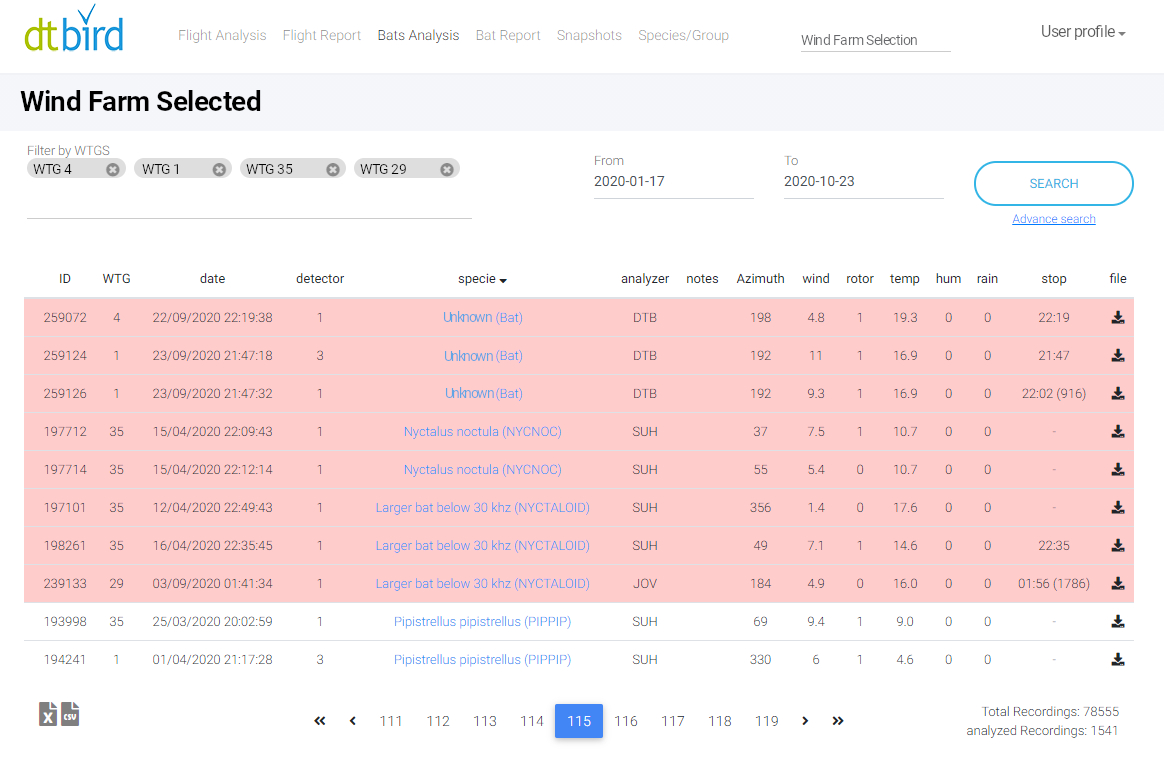Image resolution: width=1164 pixels, height=780 pixels.
Task: Download file for recording 193998
Action: pos(1117,622)
